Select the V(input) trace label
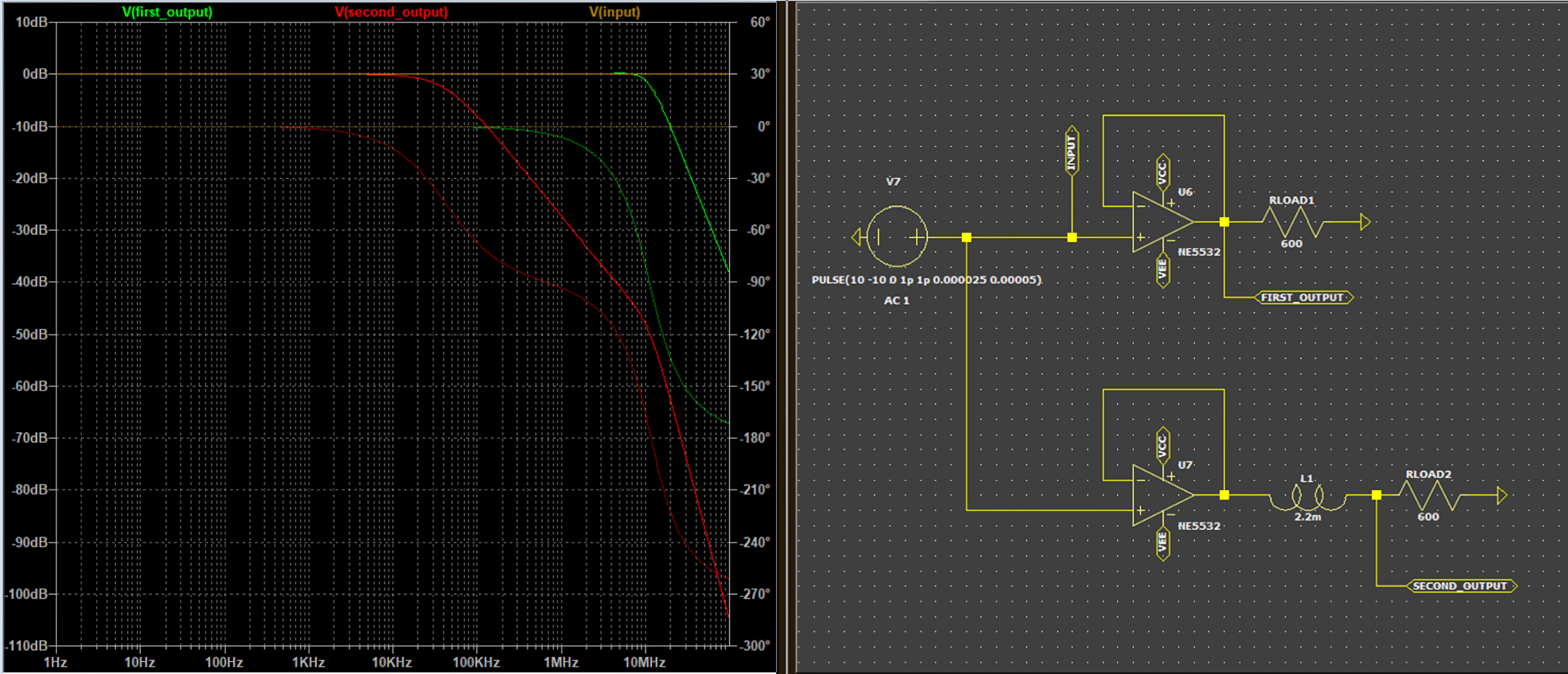The image size is (1568, 674). (614, 12)
